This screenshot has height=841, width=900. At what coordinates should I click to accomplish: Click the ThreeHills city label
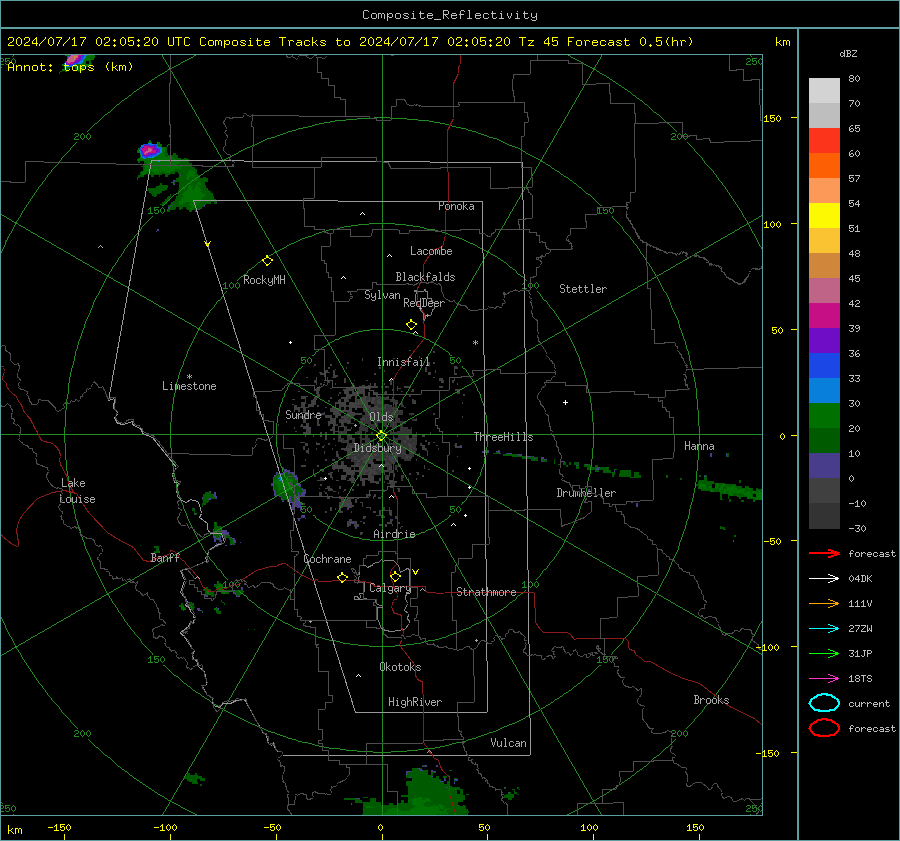click(503, 437)
